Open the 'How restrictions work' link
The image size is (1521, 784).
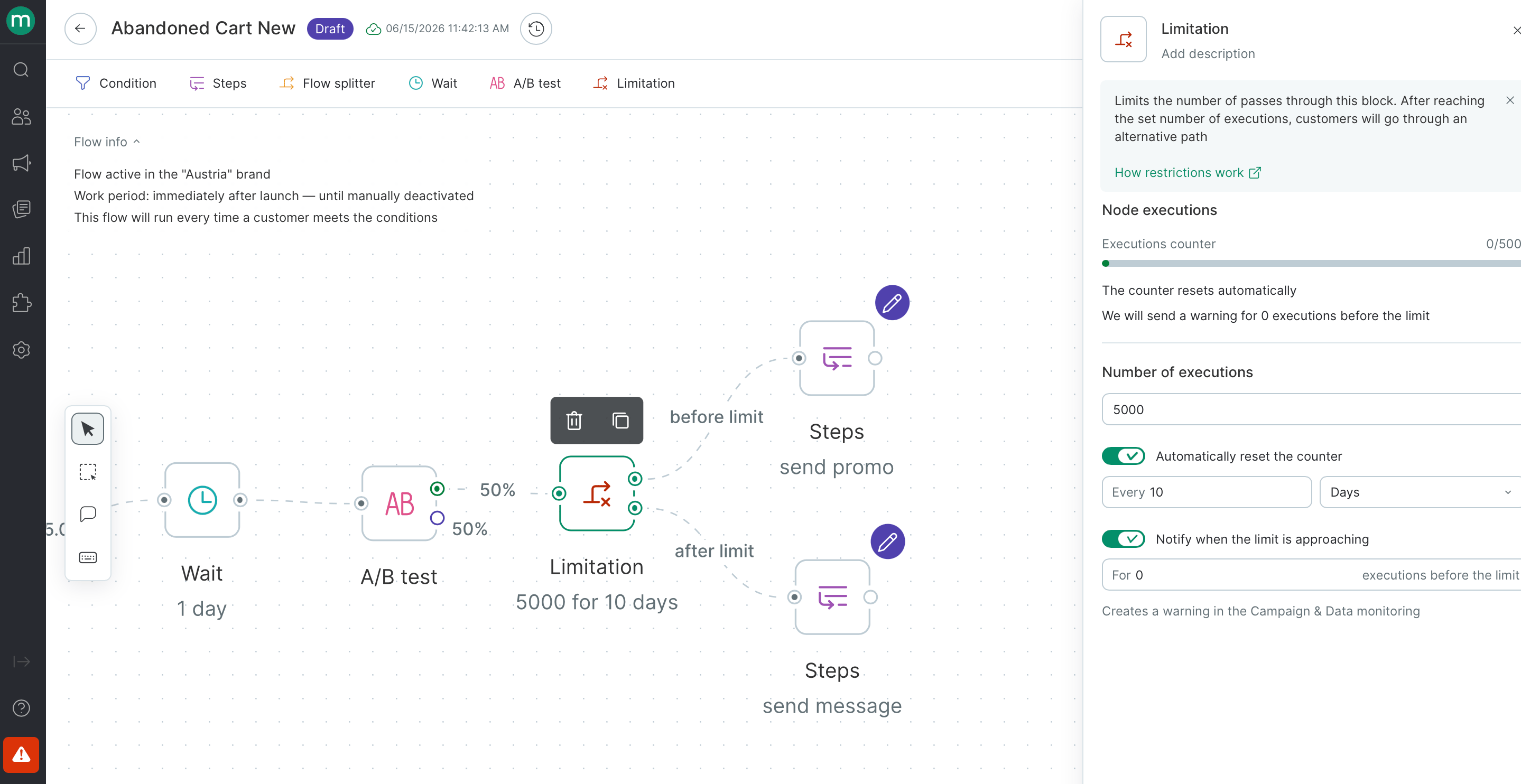click(x=1188, y=172)
